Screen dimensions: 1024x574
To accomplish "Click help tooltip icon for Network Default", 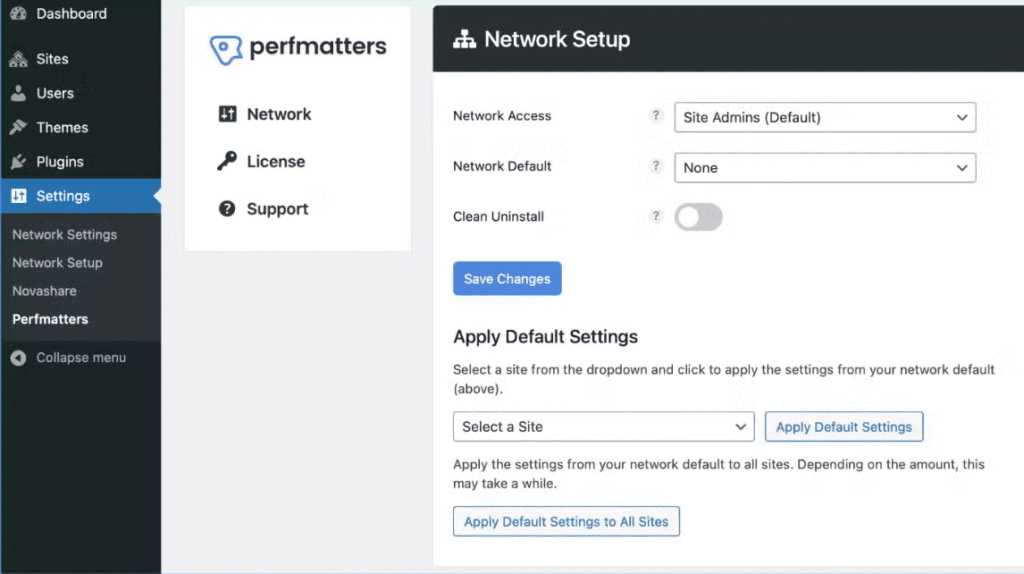I will click(x=656, y=166).
